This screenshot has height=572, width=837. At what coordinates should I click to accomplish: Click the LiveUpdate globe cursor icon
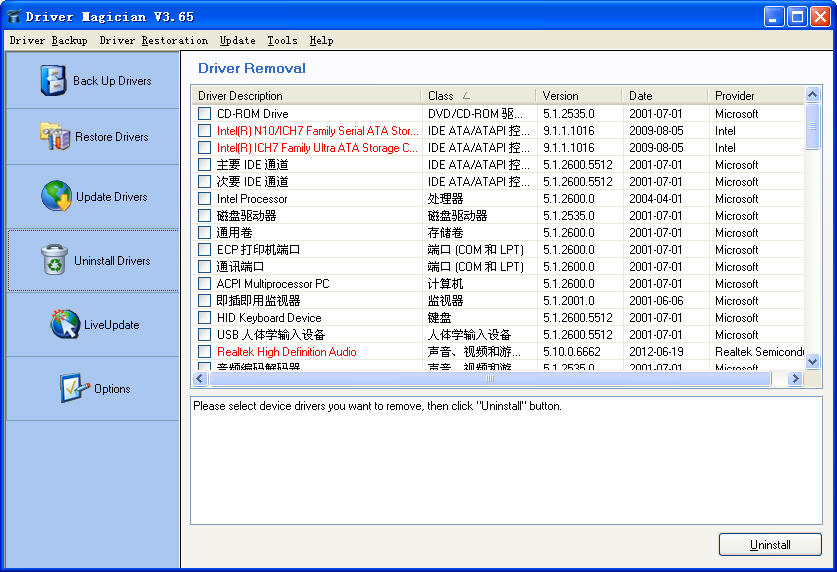[65, 324]
